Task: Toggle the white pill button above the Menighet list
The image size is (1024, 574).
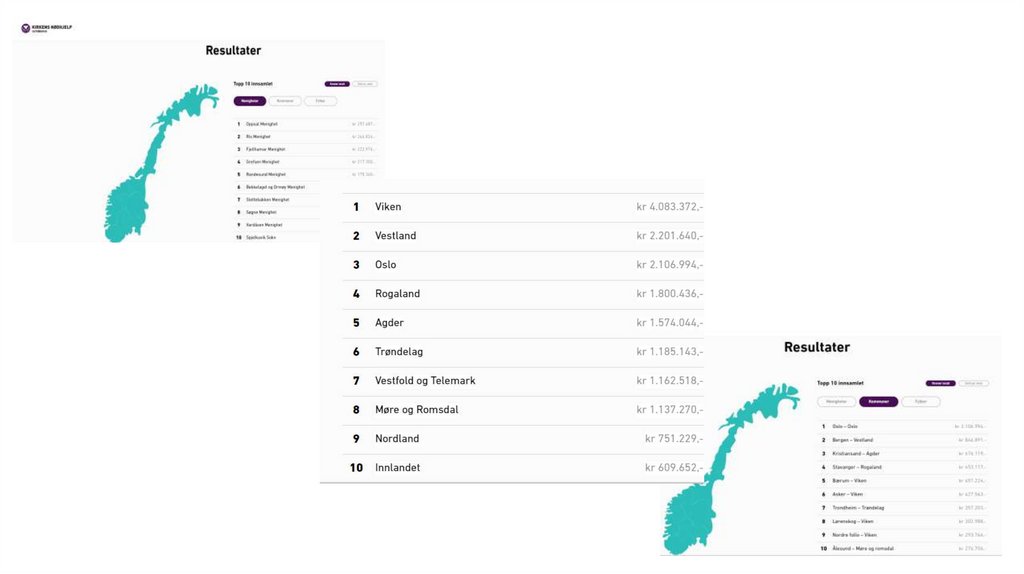Action: pos(365,84)
